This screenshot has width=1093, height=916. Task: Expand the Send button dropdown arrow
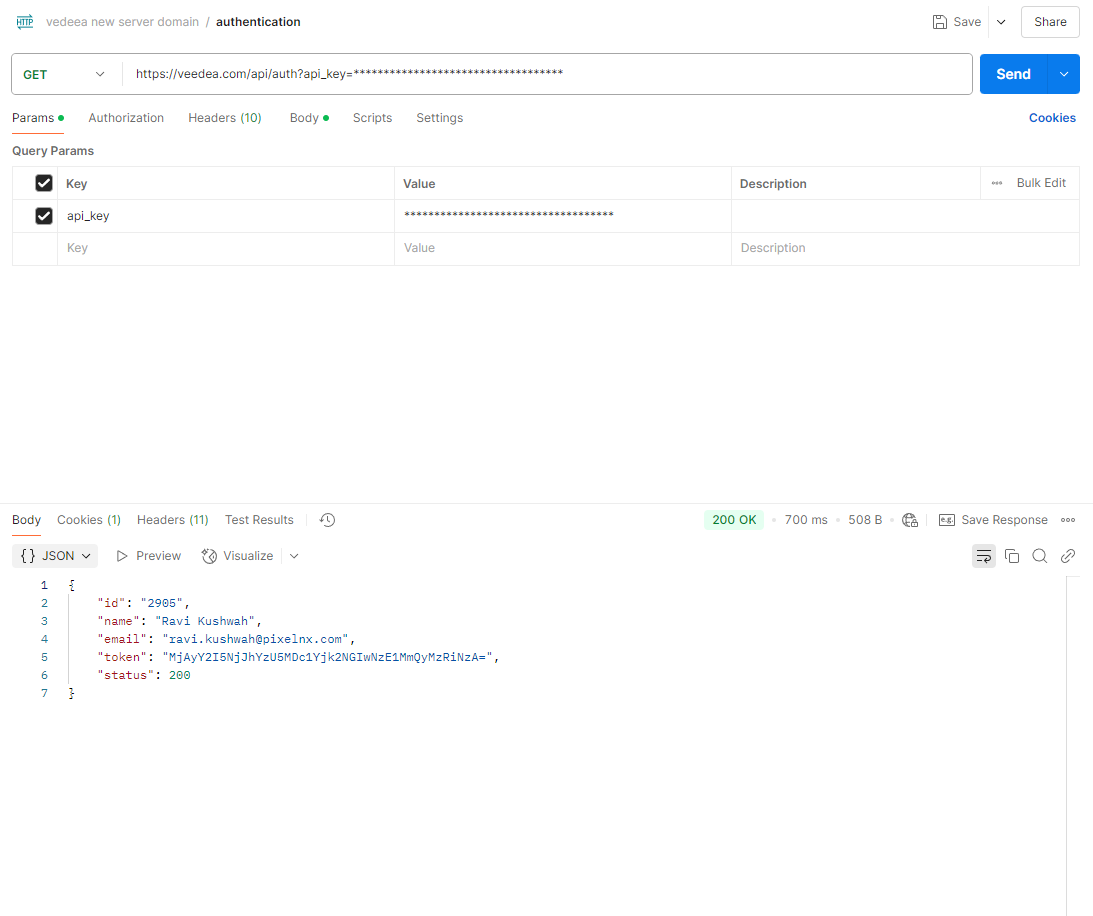pyautogui.click(x=1064, y=74)
